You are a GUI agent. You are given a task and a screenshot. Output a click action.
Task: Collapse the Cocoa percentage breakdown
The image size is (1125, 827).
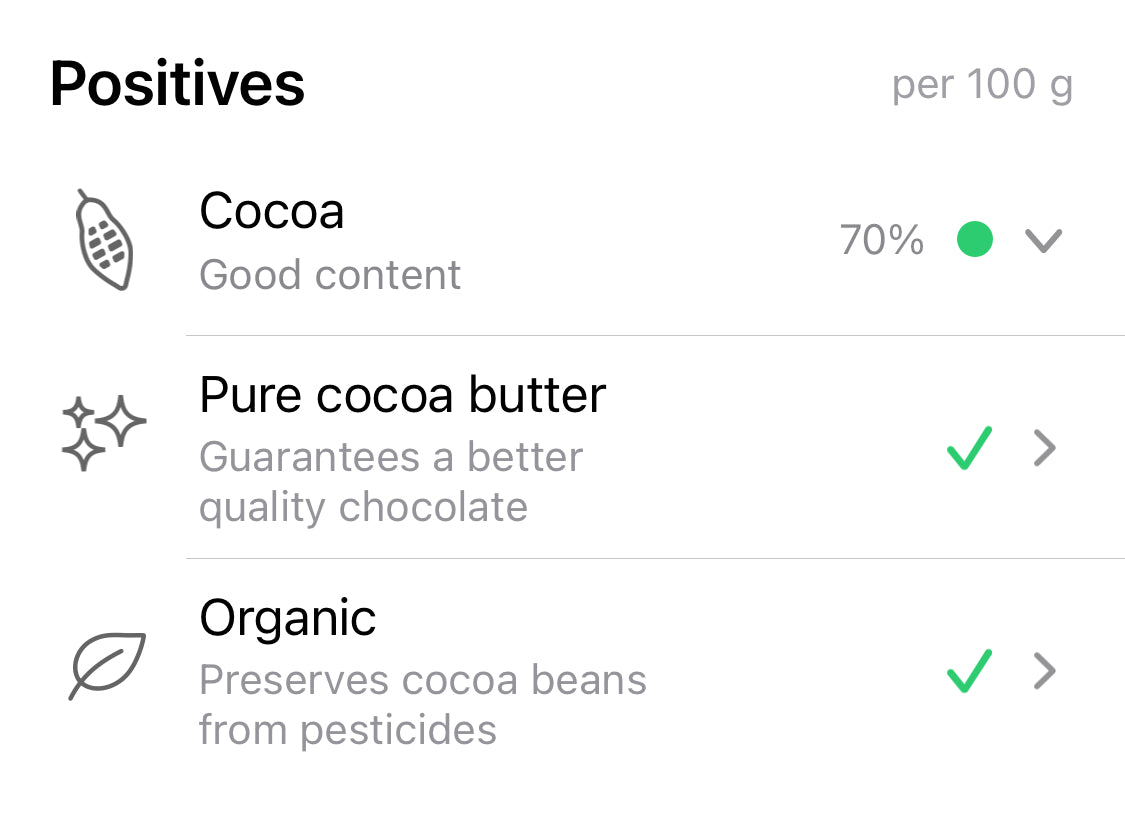1044,240
